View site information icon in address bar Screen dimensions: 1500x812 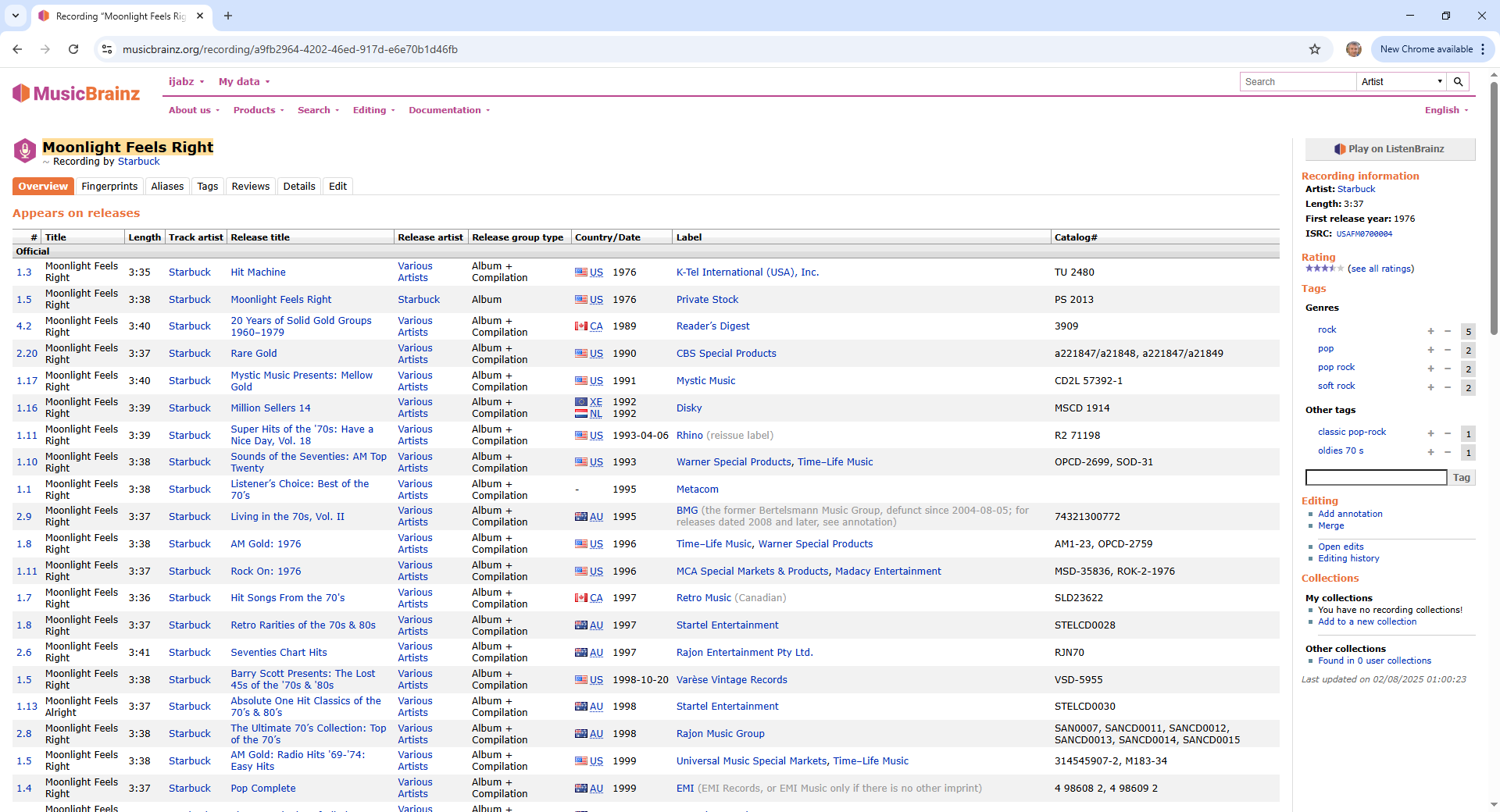tap(107, 49)
